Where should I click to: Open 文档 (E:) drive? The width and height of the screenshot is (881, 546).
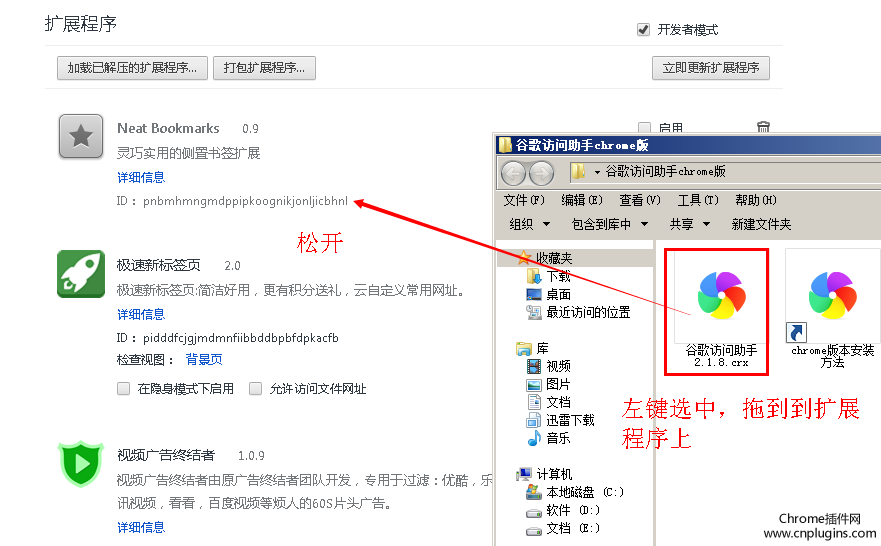click(x=573, y=528)
